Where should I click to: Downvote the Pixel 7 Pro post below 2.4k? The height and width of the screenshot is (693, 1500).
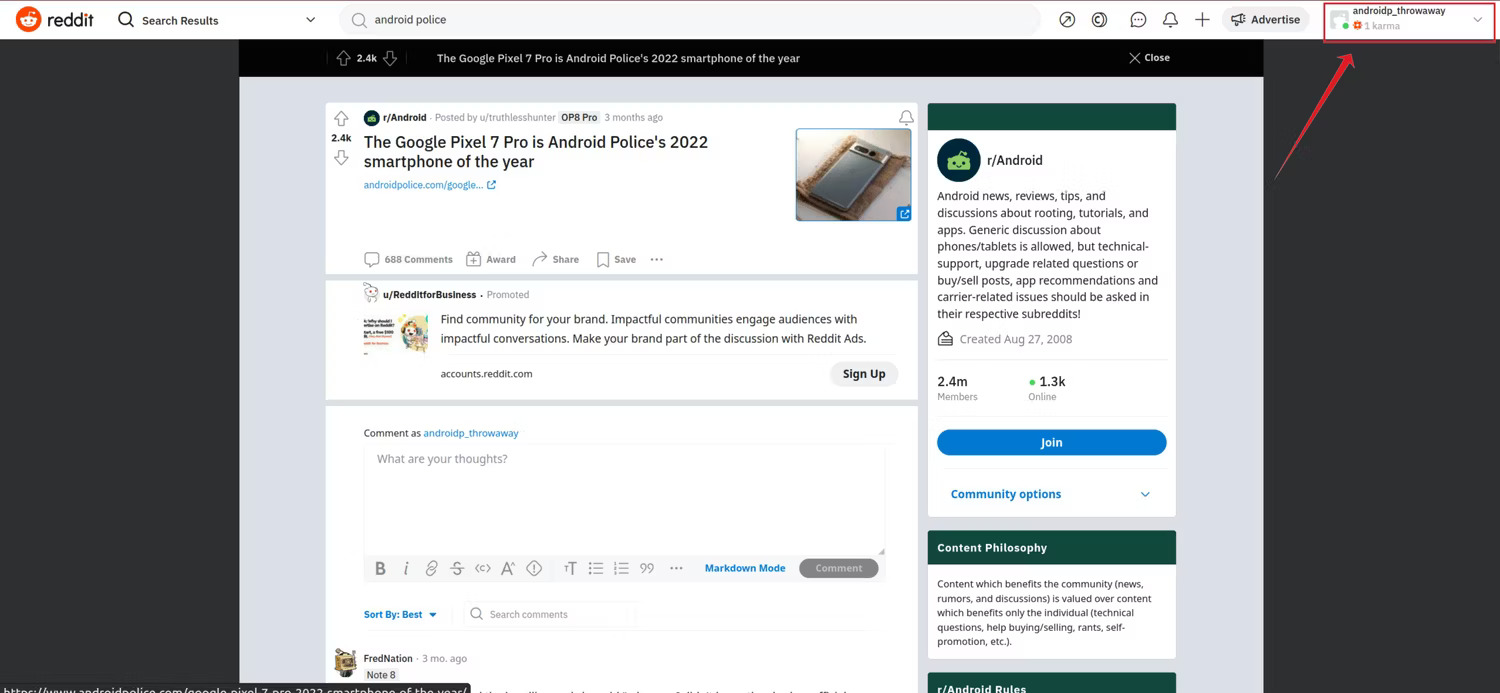point(341,158)
